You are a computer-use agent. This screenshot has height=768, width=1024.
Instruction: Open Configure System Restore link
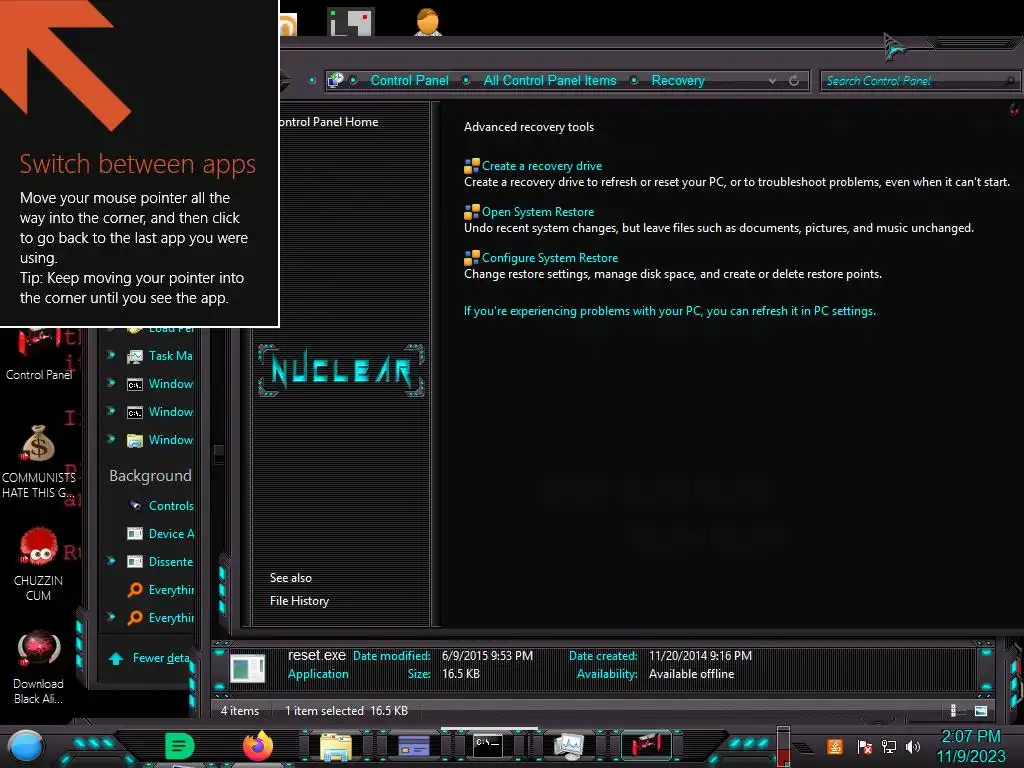coord(550,258)
